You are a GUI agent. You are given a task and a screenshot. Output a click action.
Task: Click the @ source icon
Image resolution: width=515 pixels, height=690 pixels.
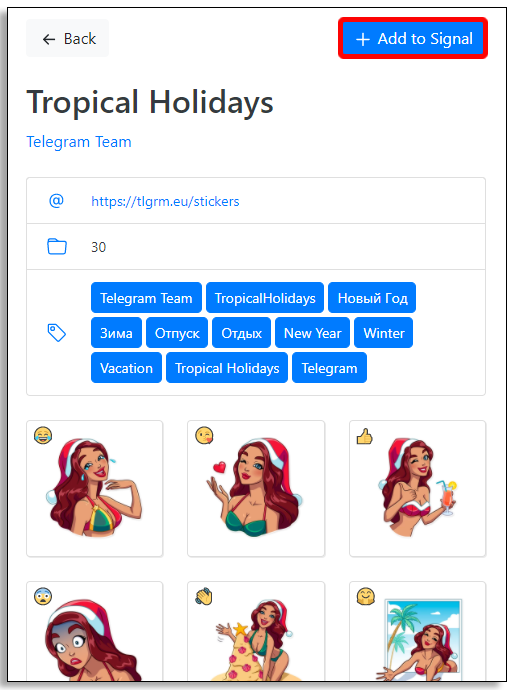56,201
